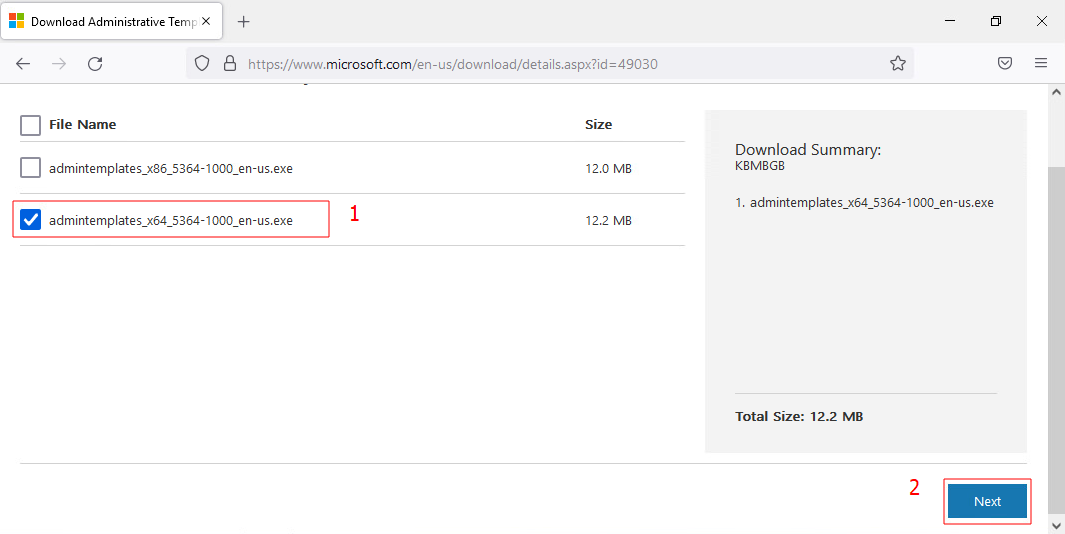Click the browser back arrow
Screen dimensions: 1065x534
click(x=23, y=63)
